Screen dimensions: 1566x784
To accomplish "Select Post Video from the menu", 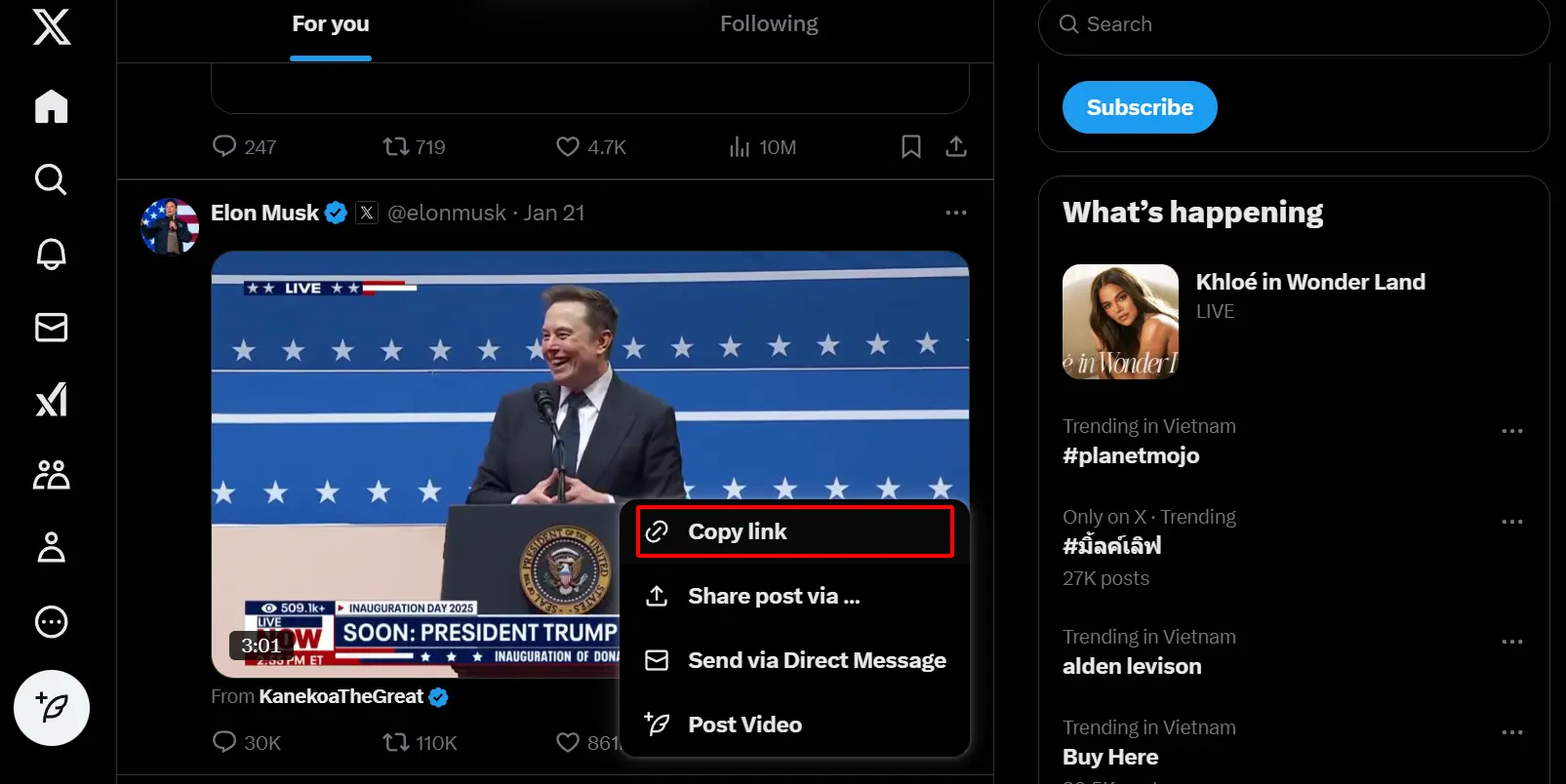I will (794, 725).
